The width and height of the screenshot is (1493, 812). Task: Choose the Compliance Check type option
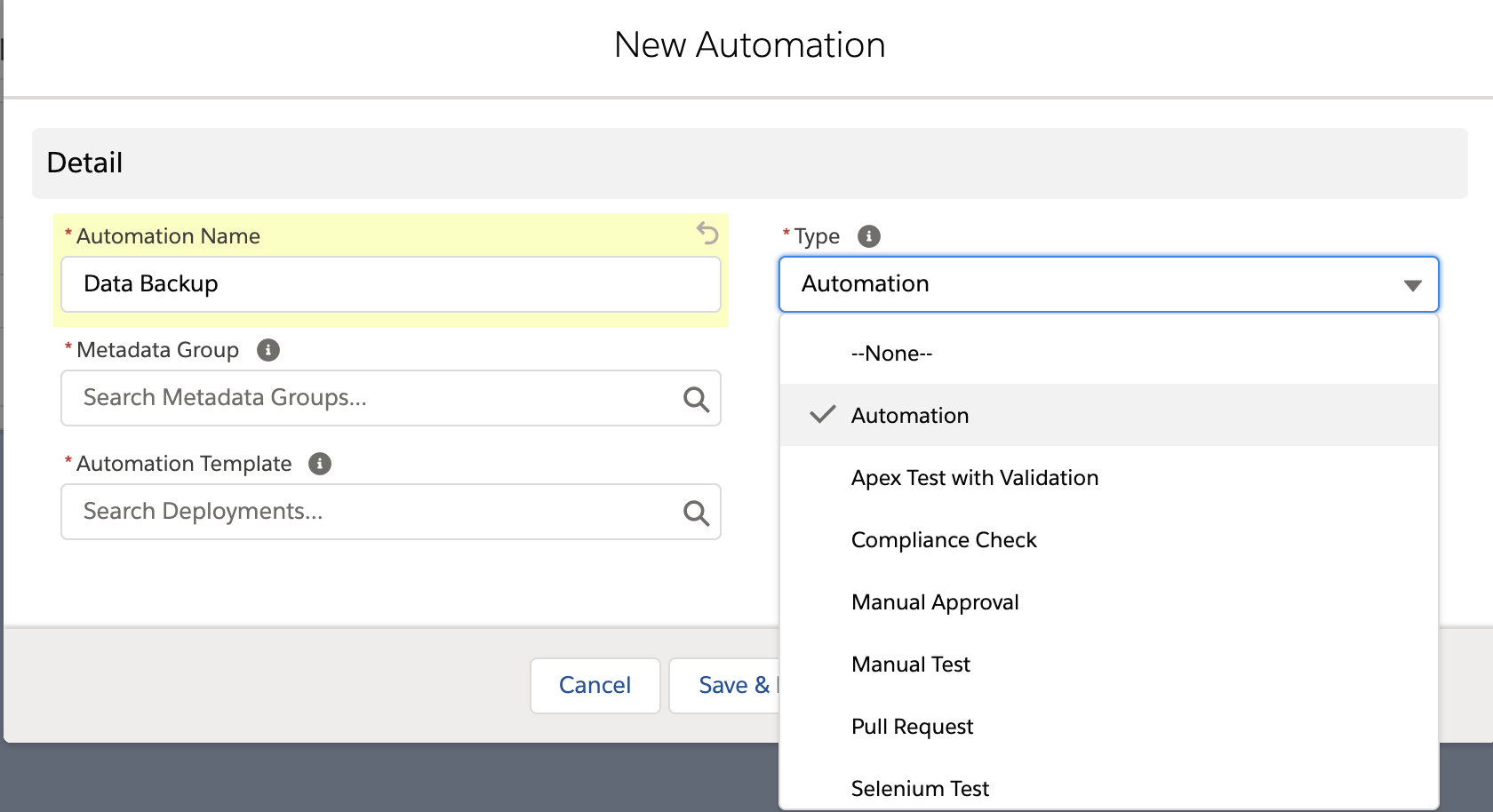pos(1109,539)
